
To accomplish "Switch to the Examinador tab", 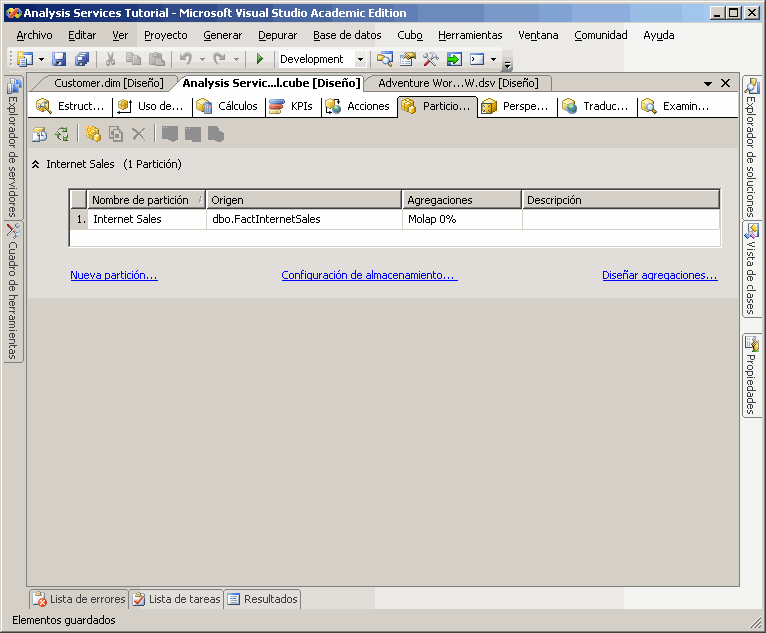I will point(677,106).
